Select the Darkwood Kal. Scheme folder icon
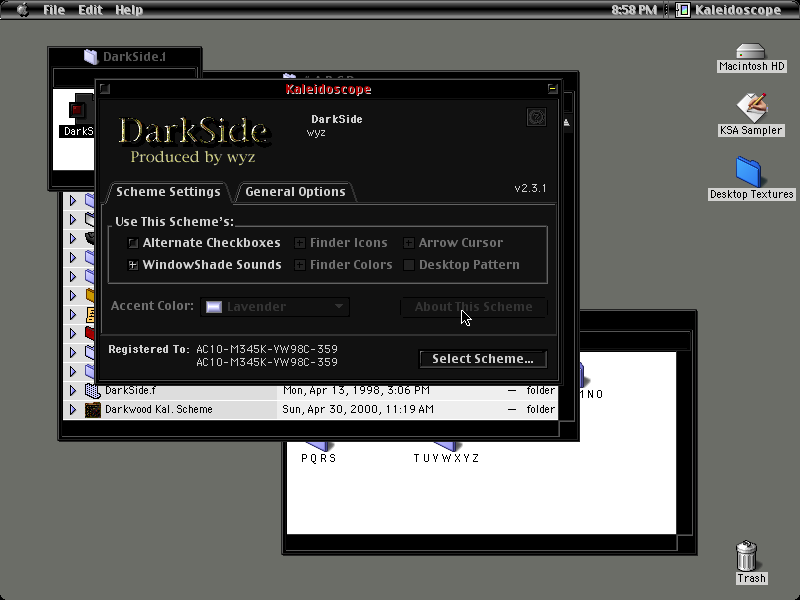 [x=92, y=410]
